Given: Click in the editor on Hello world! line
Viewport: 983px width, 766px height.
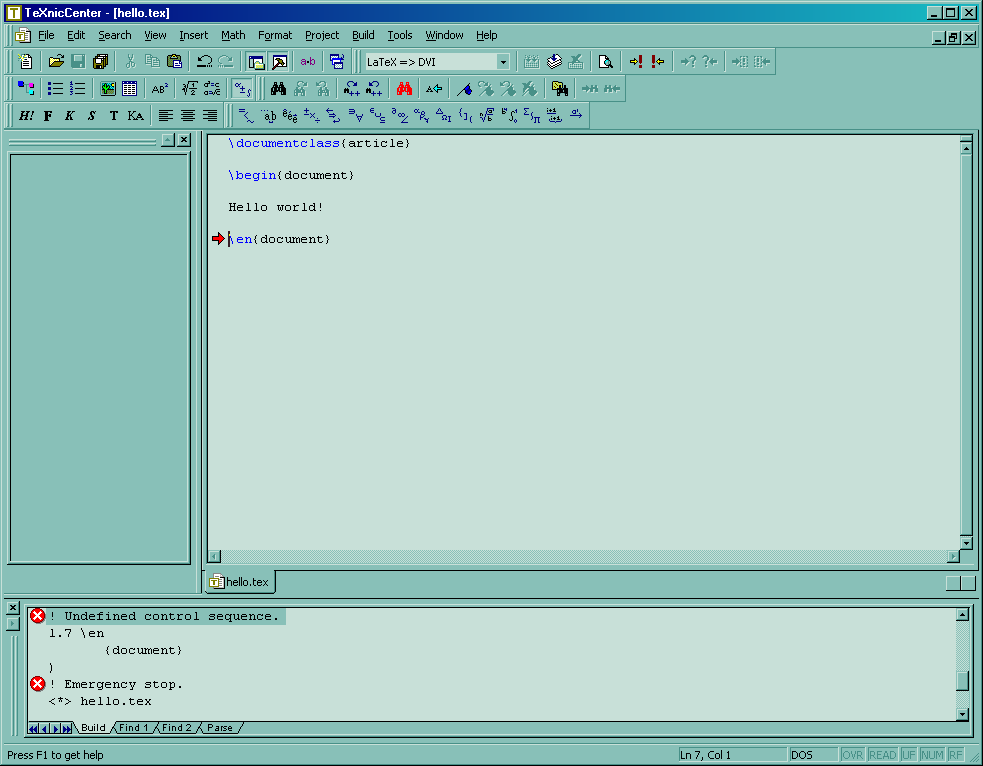Looking at the screenshot, I should (276, 207).
